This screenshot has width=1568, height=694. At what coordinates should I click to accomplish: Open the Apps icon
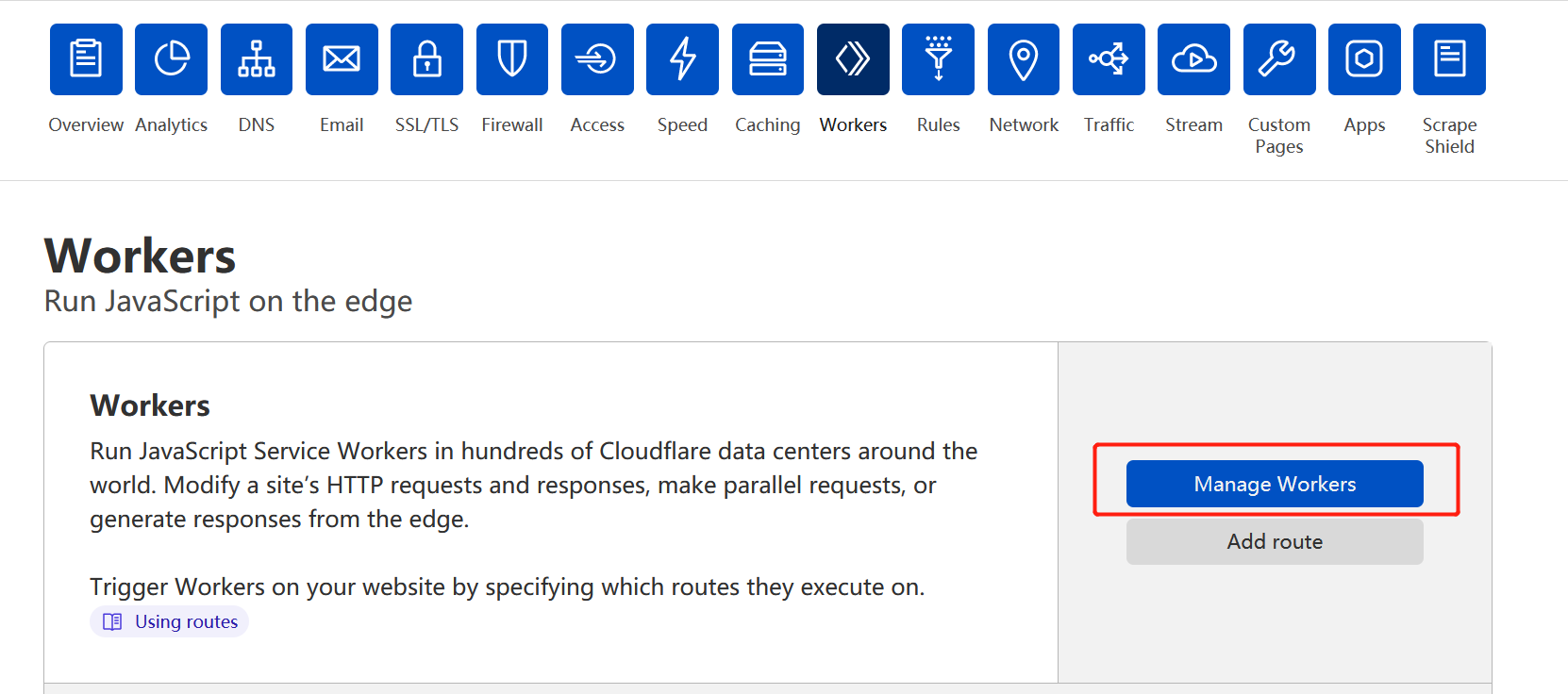(1364, 59)
